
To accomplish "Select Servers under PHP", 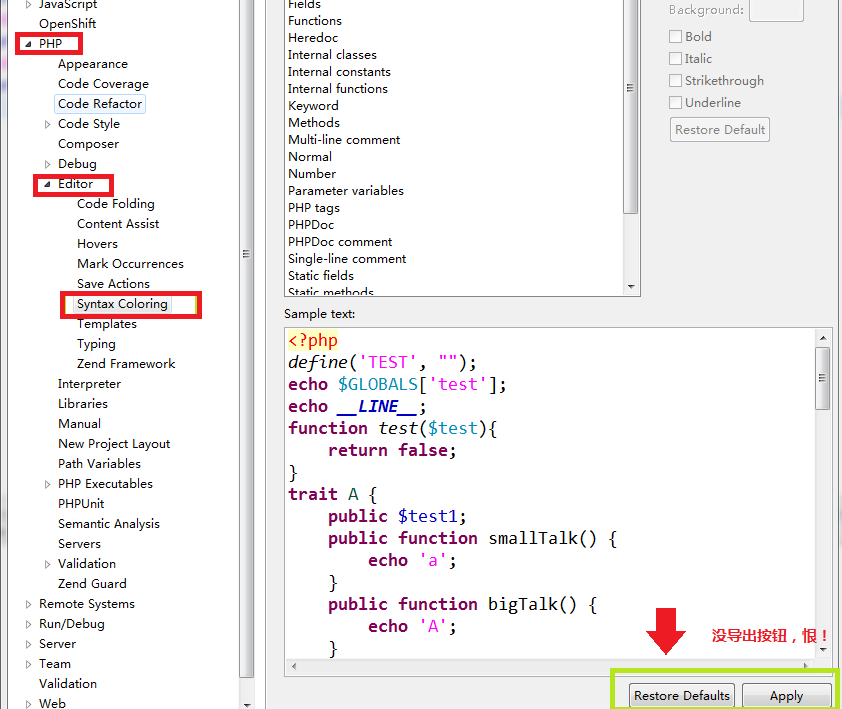I will tap(79, 544).
